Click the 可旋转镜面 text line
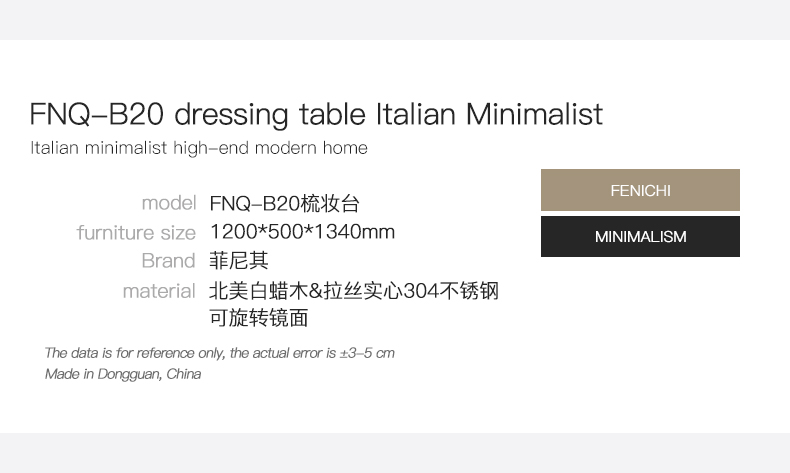 tap(258, 318)
